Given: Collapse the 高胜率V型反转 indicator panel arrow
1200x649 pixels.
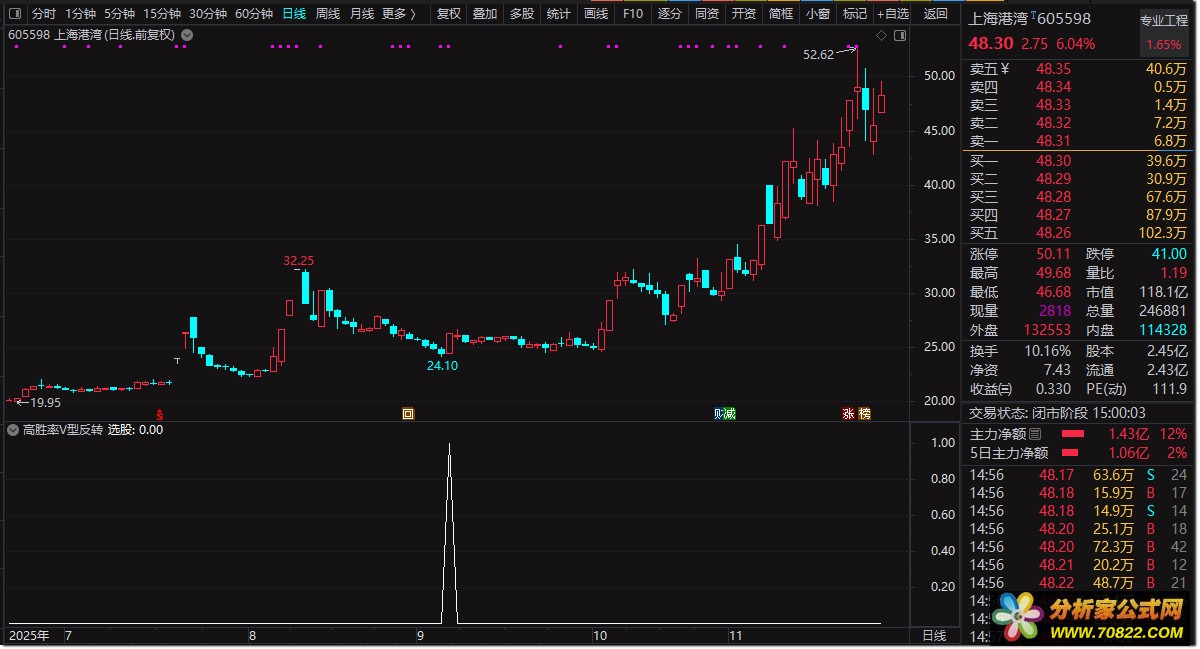Looking at the screenshot, I should [x=13, y=430].
